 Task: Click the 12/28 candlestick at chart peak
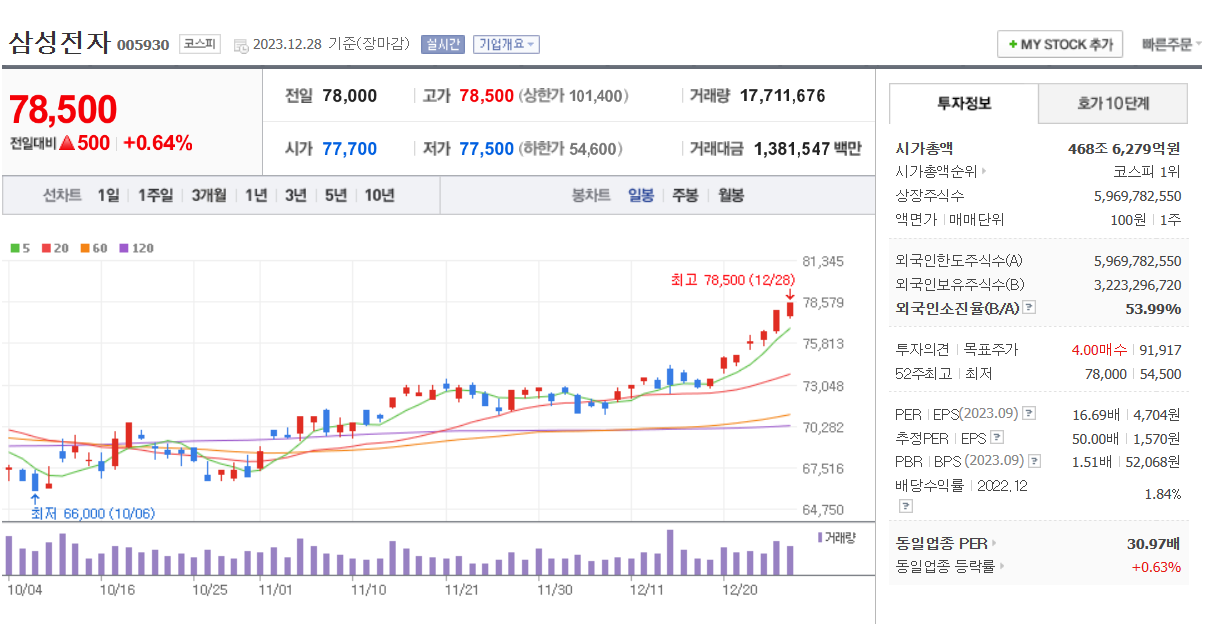[790, 310]
